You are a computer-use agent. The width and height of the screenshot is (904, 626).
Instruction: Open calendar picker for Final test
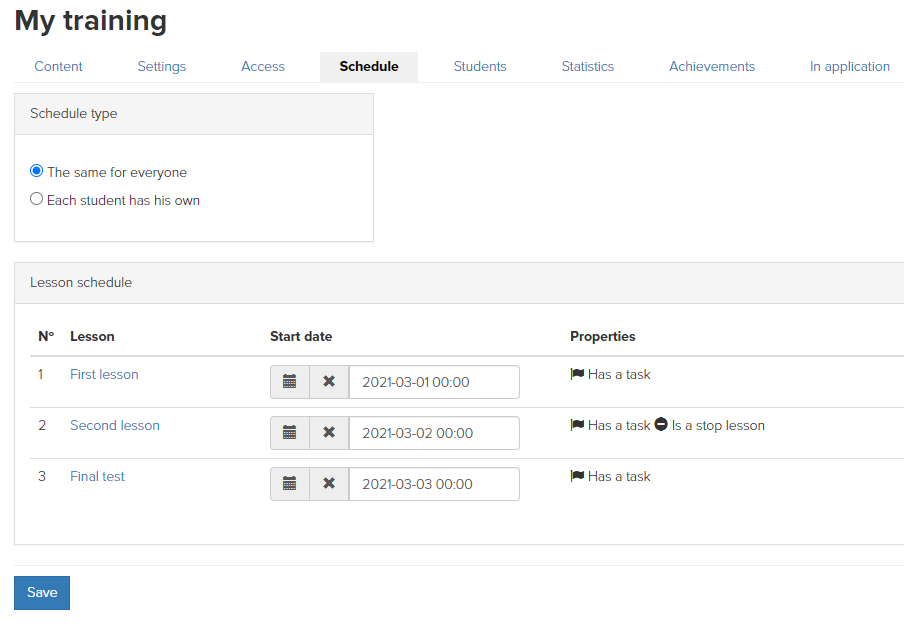click(x=290, y=484)
